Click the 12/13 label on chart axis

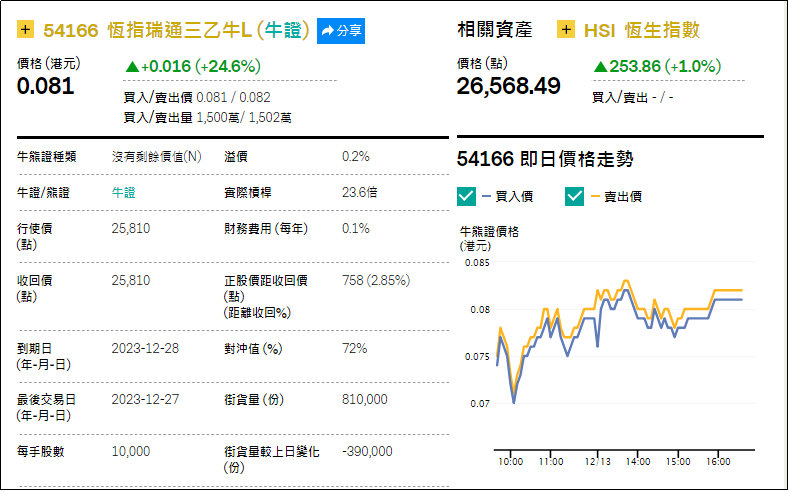(x=598, y=461)
